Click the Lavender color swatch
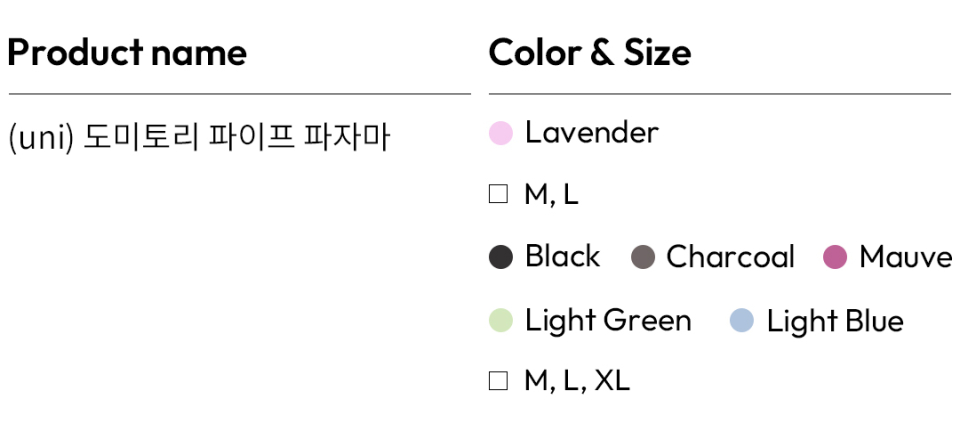 coord(501,133)
